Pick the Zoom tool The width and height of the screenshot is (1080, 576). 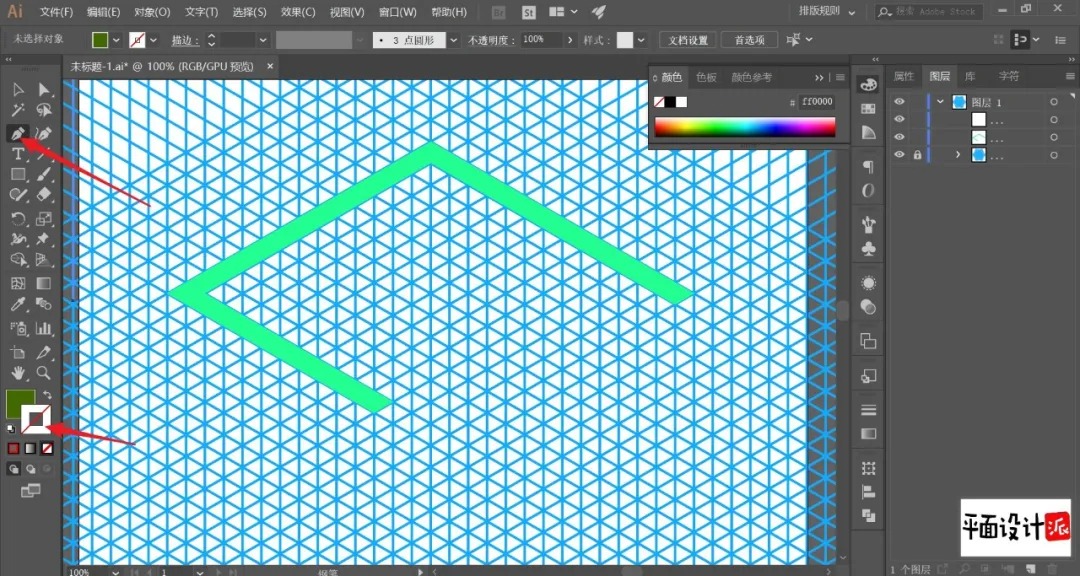(x=43, y=373)
